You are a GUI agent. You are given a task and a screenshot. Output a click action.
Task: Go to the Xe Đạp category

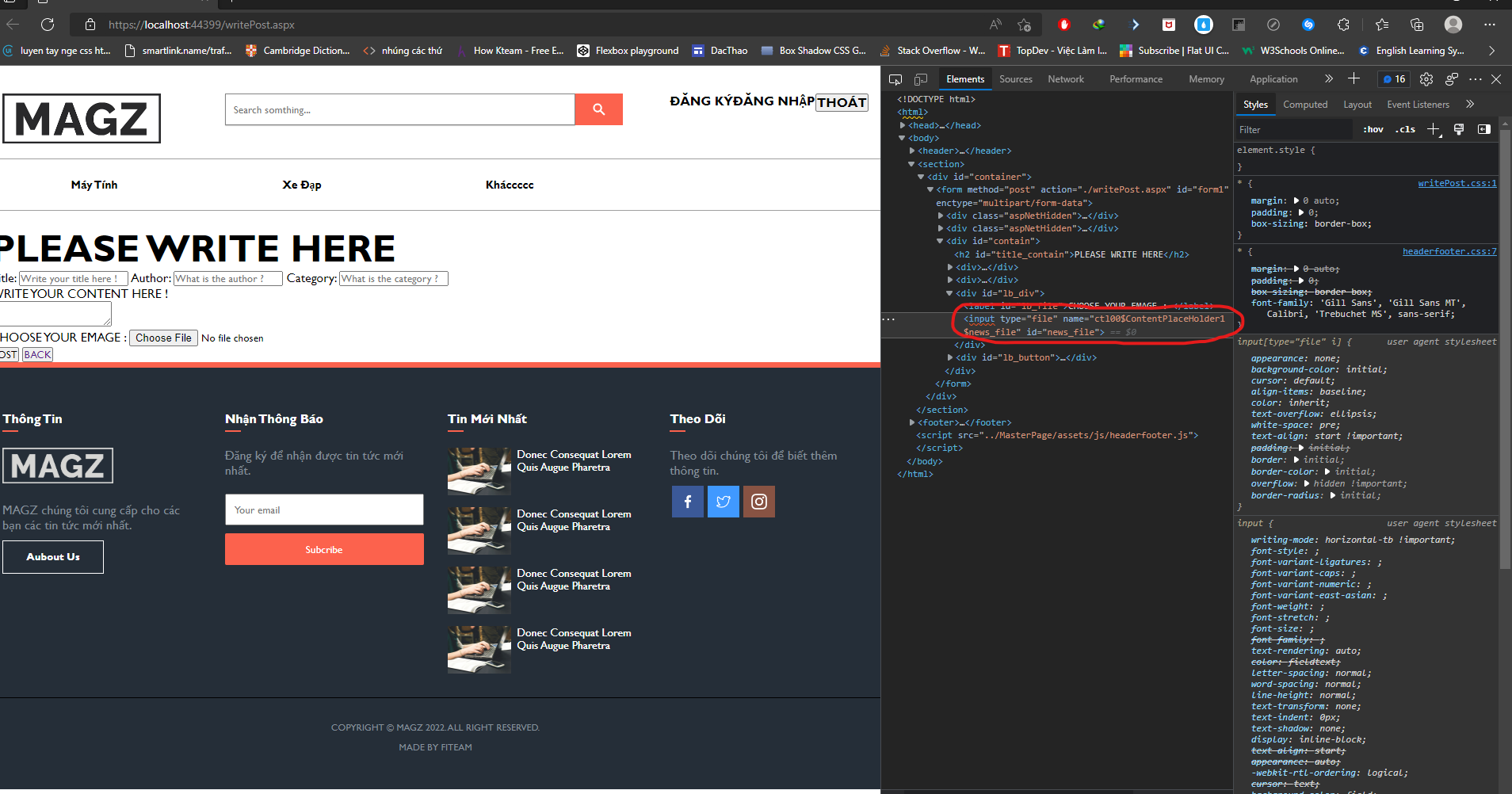click(302, 185)
